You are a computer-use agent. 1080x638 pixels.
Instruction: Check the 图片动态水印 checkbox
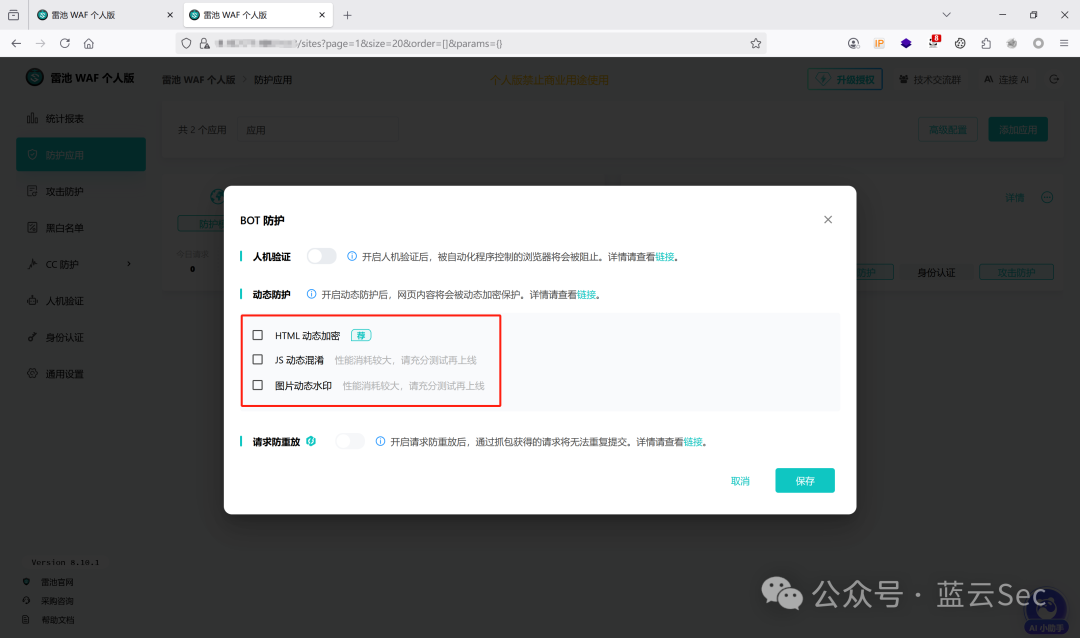pyautogui.click(x=258, y=385)
